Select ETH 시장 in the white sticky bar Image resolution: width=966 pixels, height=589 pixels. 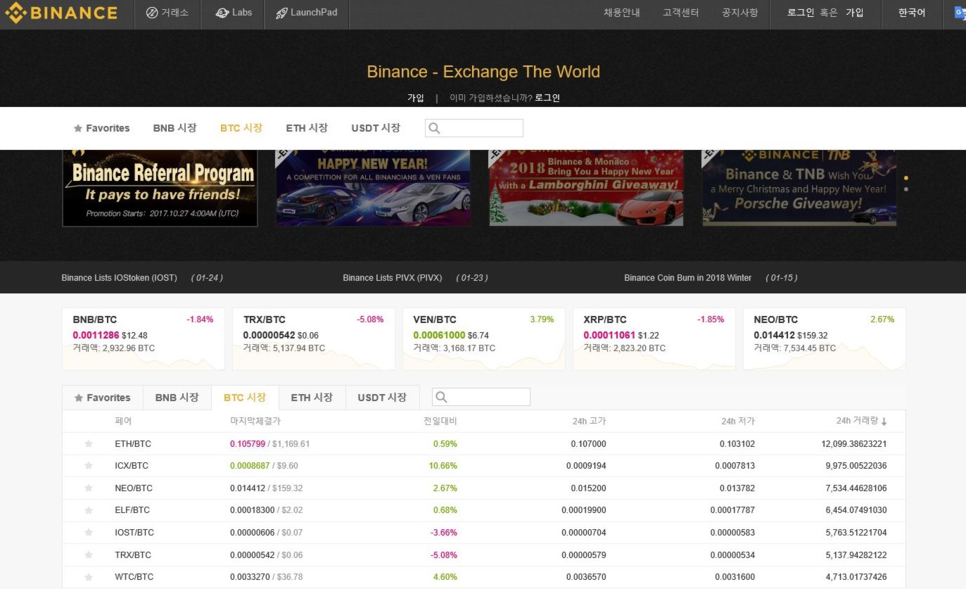(307, 128)
